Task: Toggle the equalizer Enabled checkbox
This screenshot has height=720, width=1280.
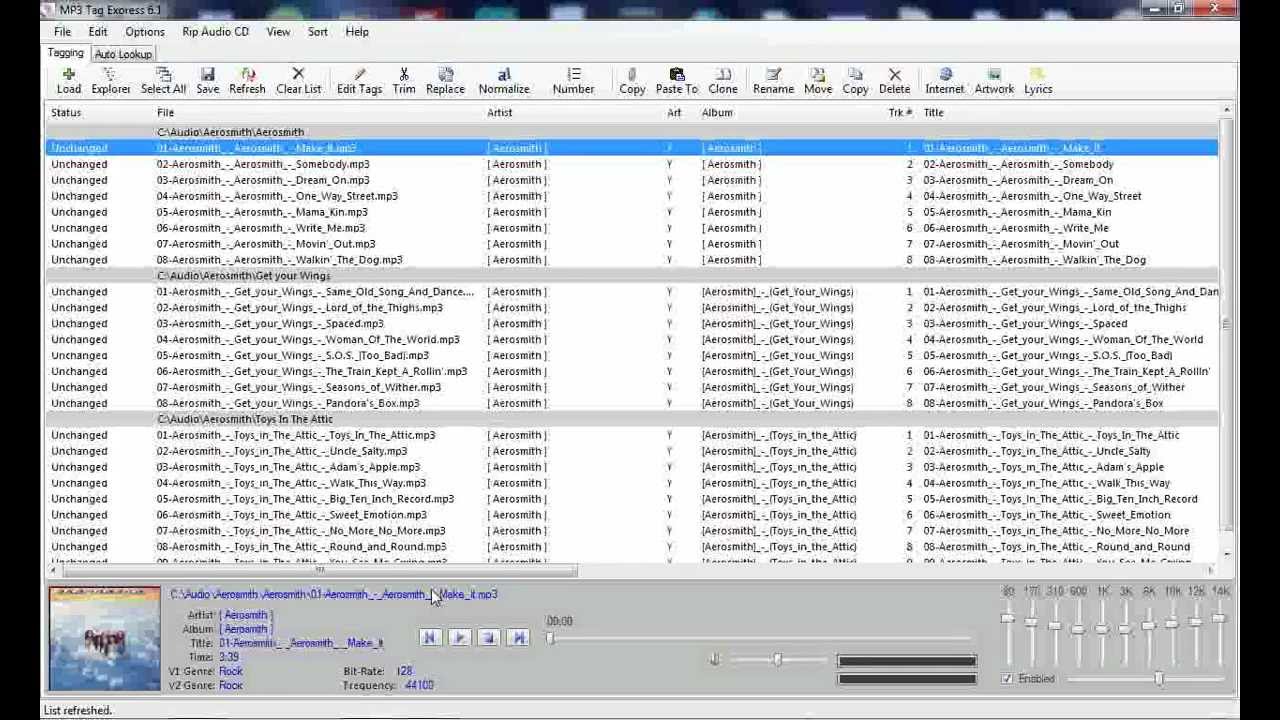Action: 1007,679
